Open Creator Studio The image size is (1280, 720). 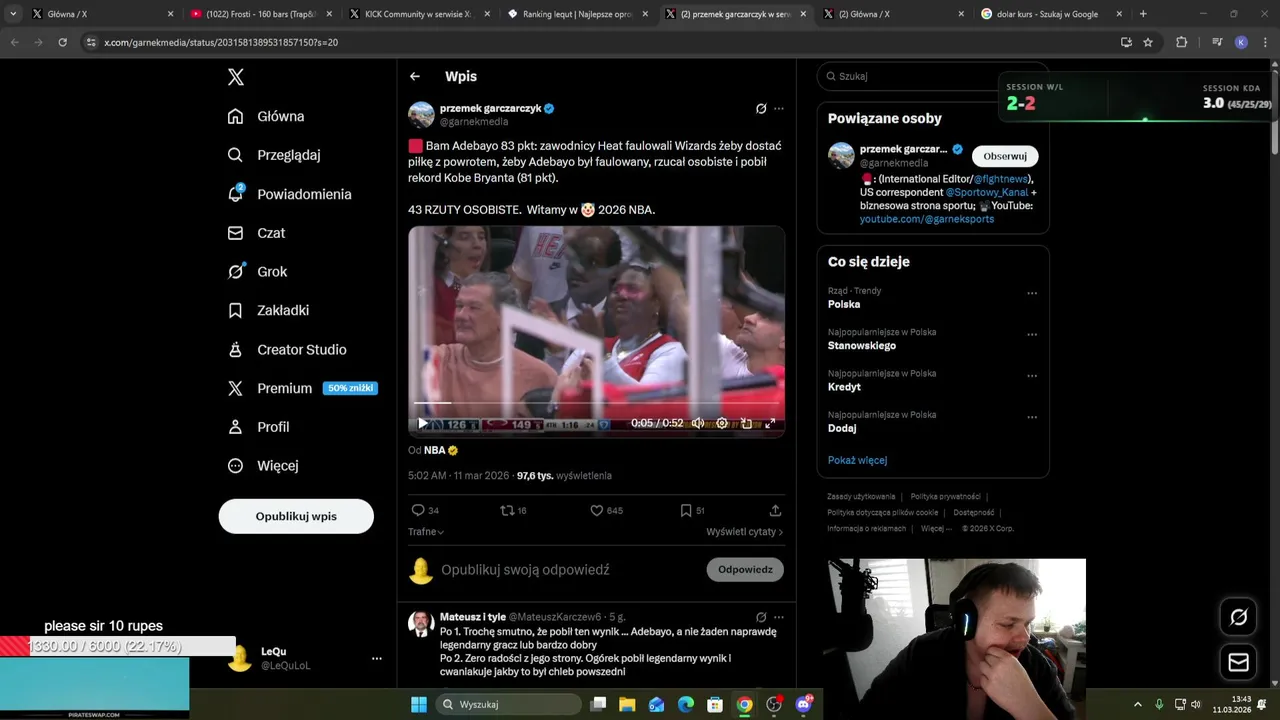tap(287, 349)
